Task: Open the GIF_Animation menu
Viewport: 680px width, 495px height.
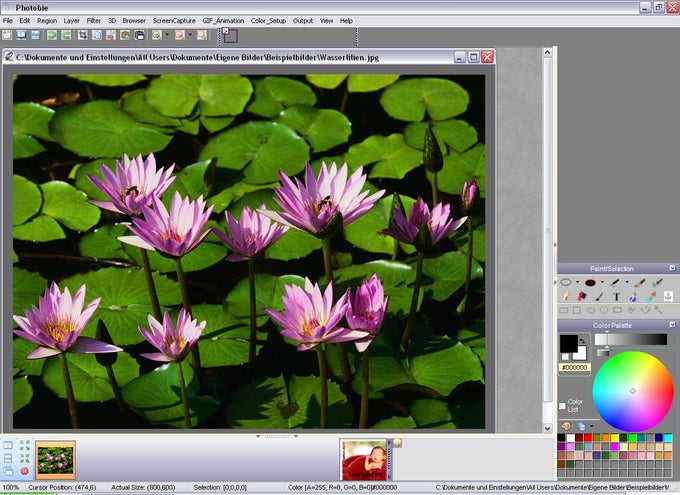Action: point(223,20)
